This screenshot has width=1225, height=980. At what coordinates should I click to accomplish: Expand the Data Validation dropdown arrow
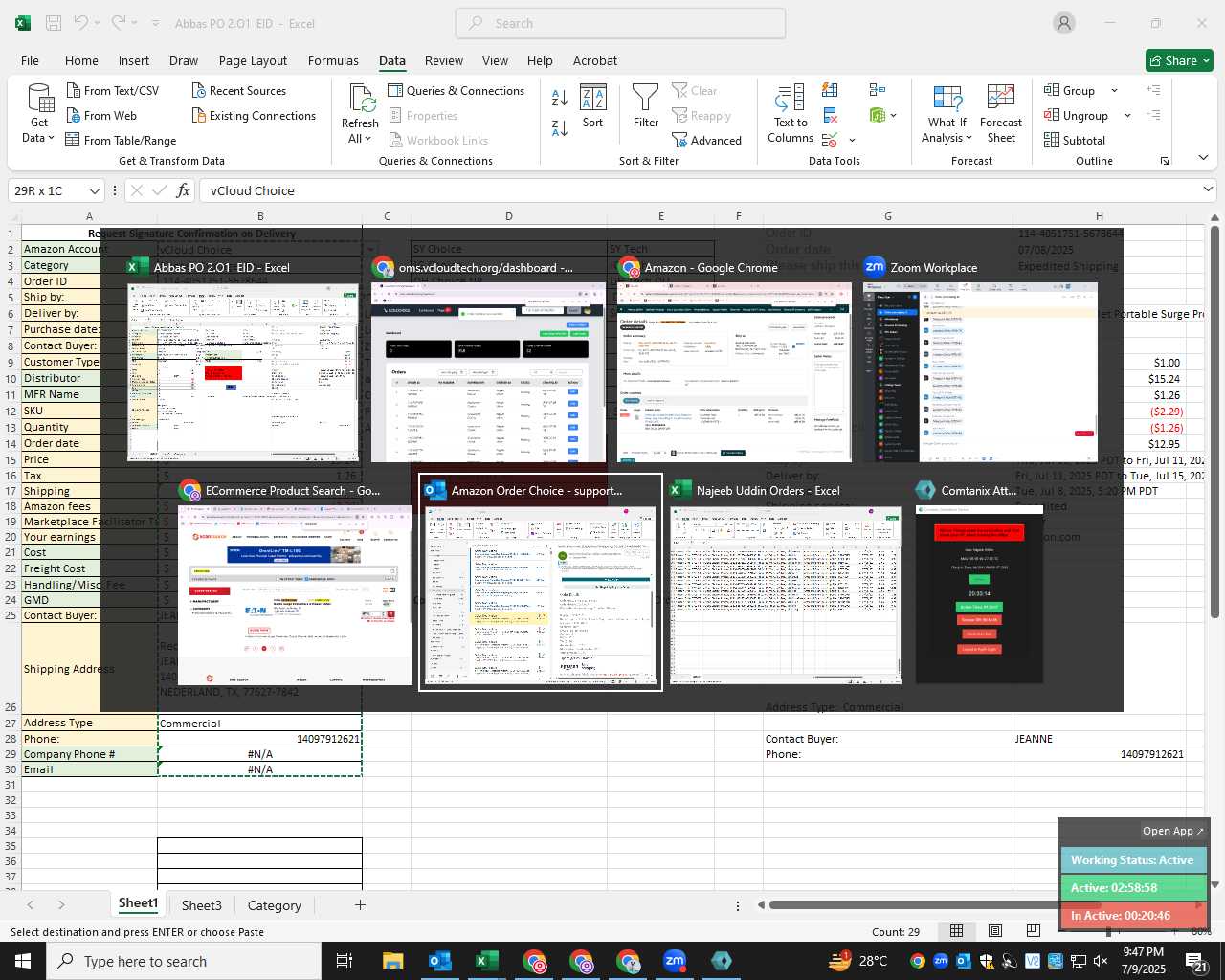pos(852,141)
